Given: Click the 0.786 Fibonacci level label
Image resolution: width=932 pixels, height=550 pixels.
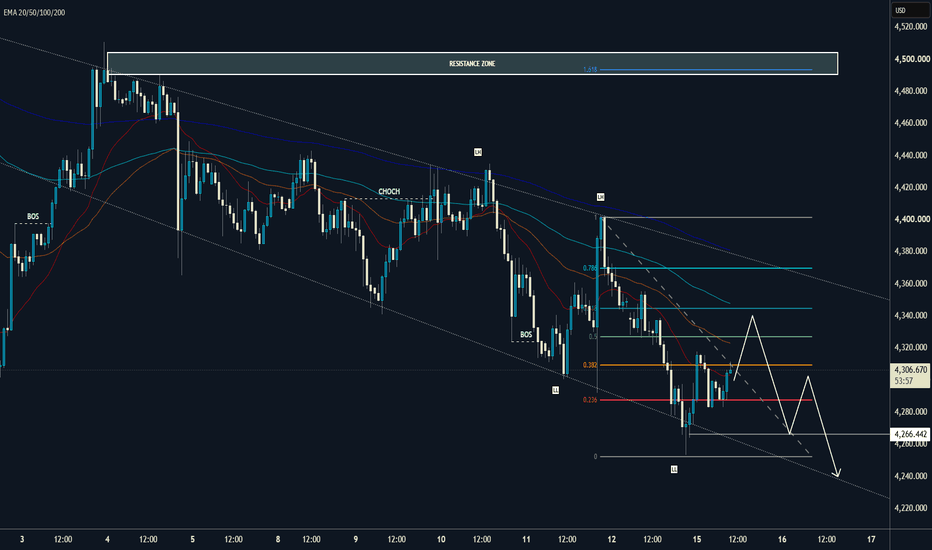Looking at the screenshot, I should pos(590,268).
